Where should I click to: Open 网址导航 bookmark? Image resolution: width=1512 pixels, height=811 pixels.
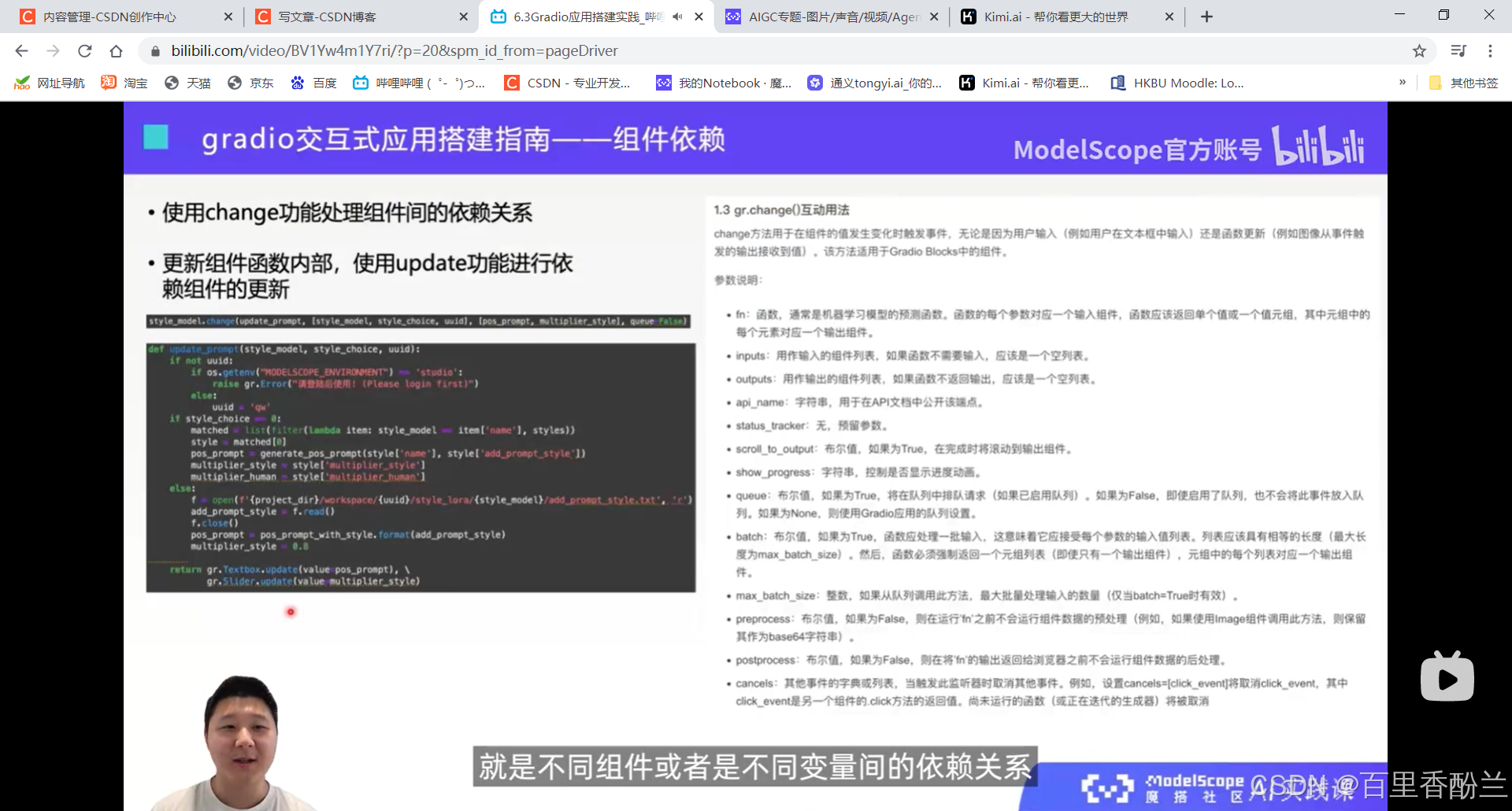point(50,83)
